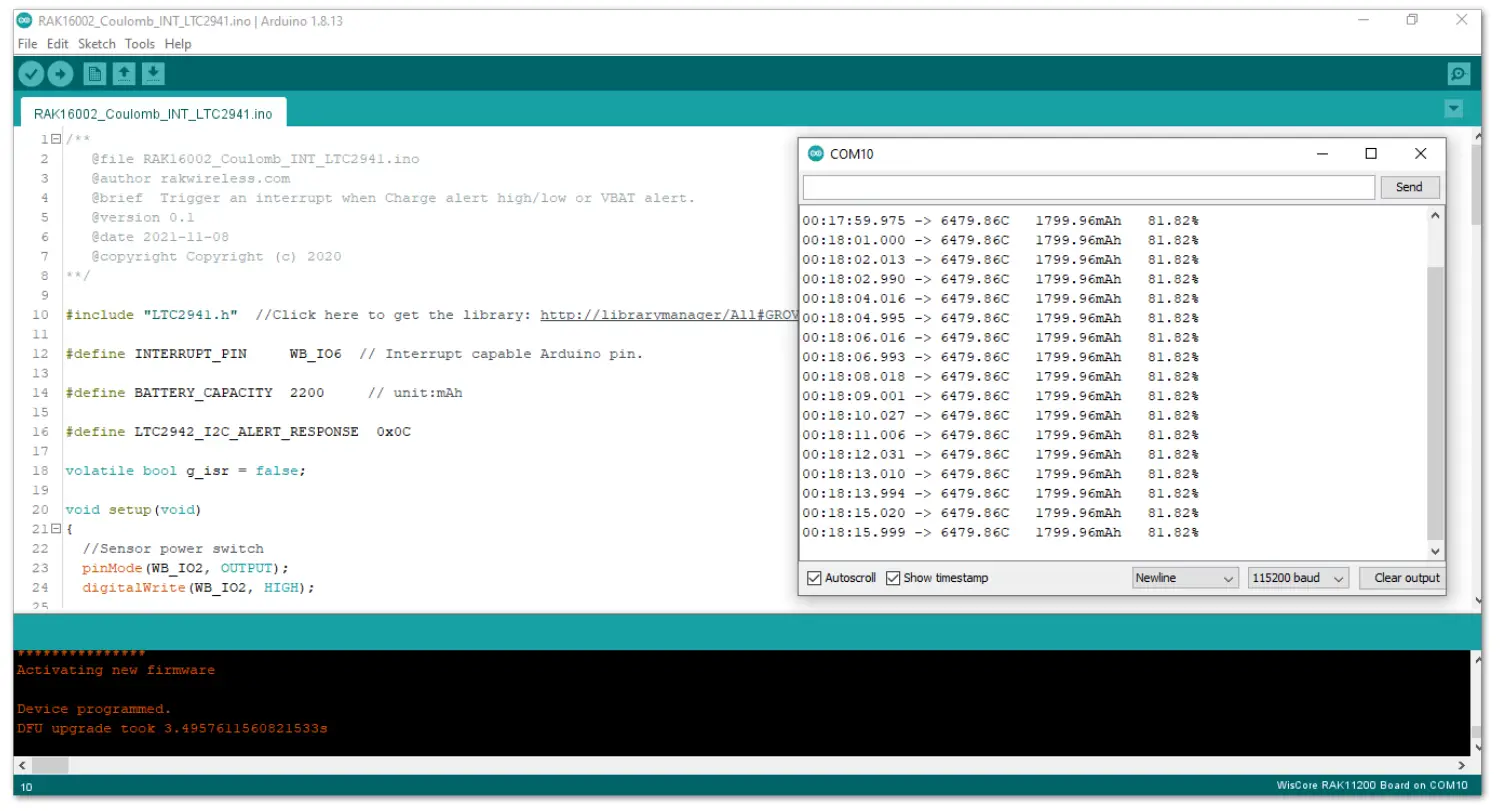This screenshot has width=1506, height=811.
Task: Click the 'pinMode(WB_IO2, OUTPUT);' line
Action: click(x=185, y=568)
